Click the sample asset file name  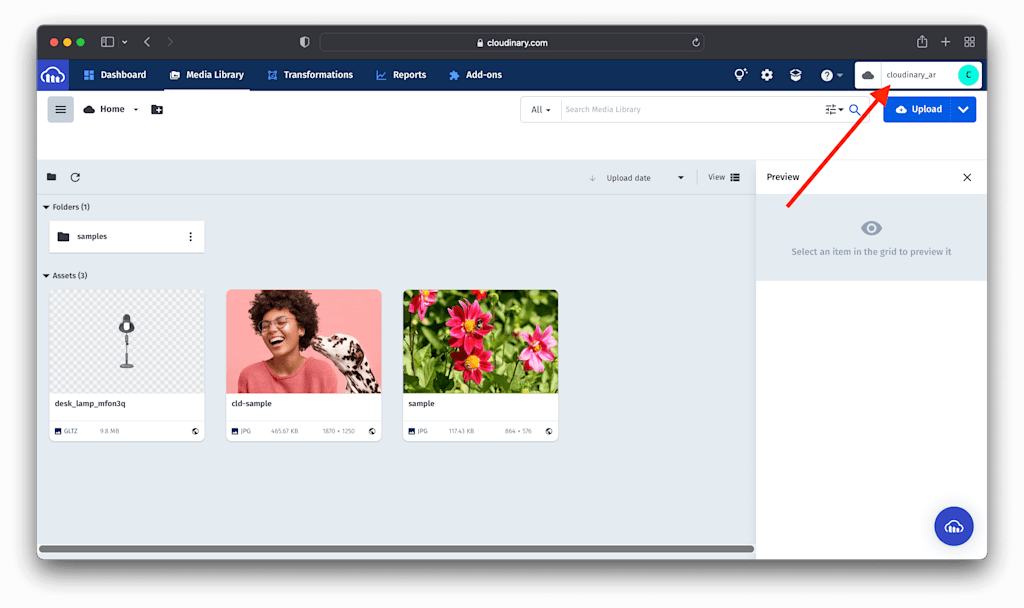click(421, 404)
